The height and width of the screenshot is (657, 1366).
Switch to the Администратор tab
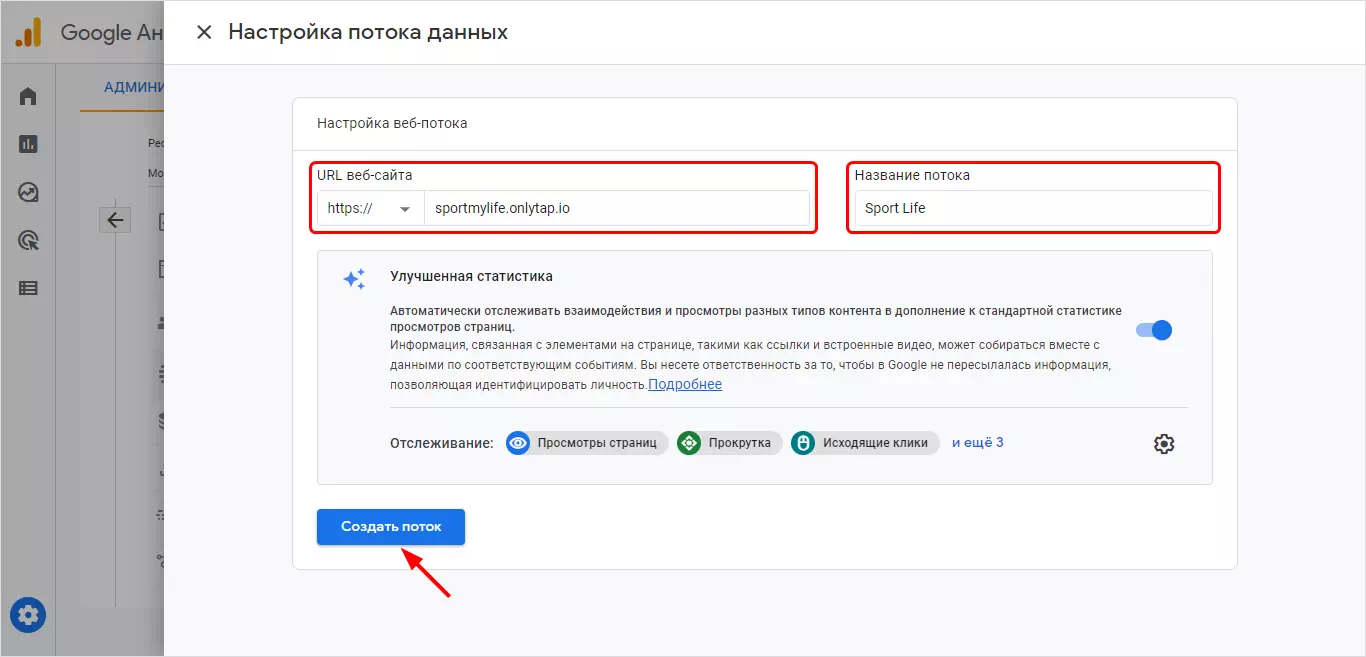click(x=133, y=87)
